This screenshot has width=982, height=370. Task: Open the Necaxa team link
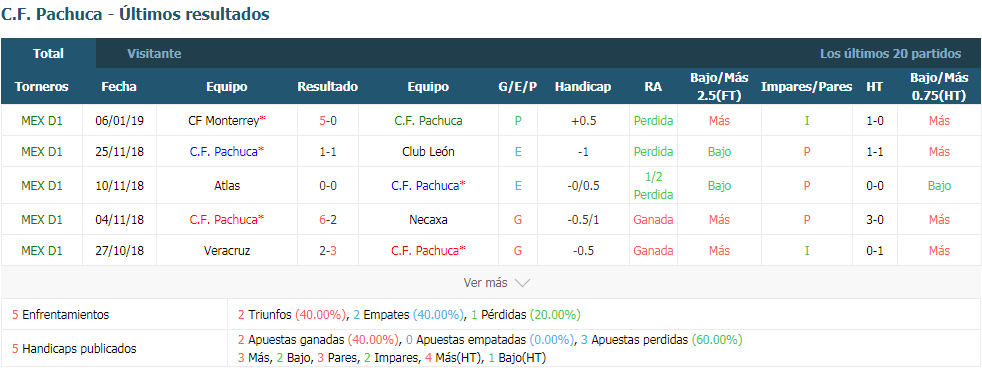(x=428, y=220)
